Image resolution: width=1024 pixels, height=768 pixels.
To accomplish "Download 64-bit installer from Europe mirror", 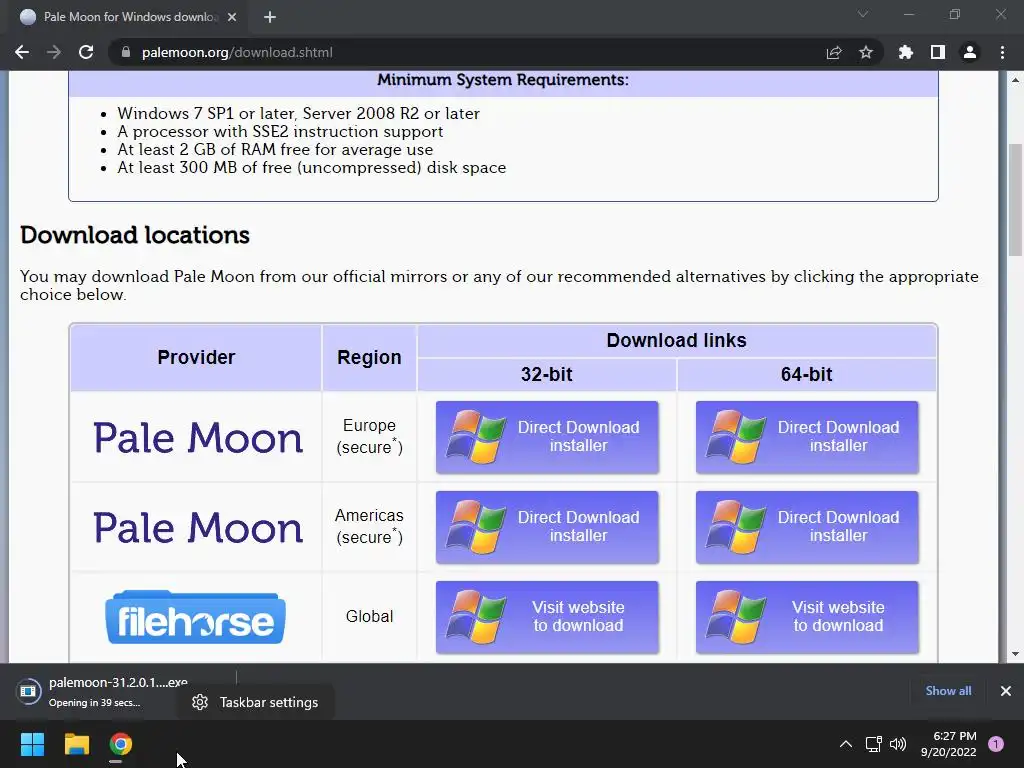I will [807, 437].
